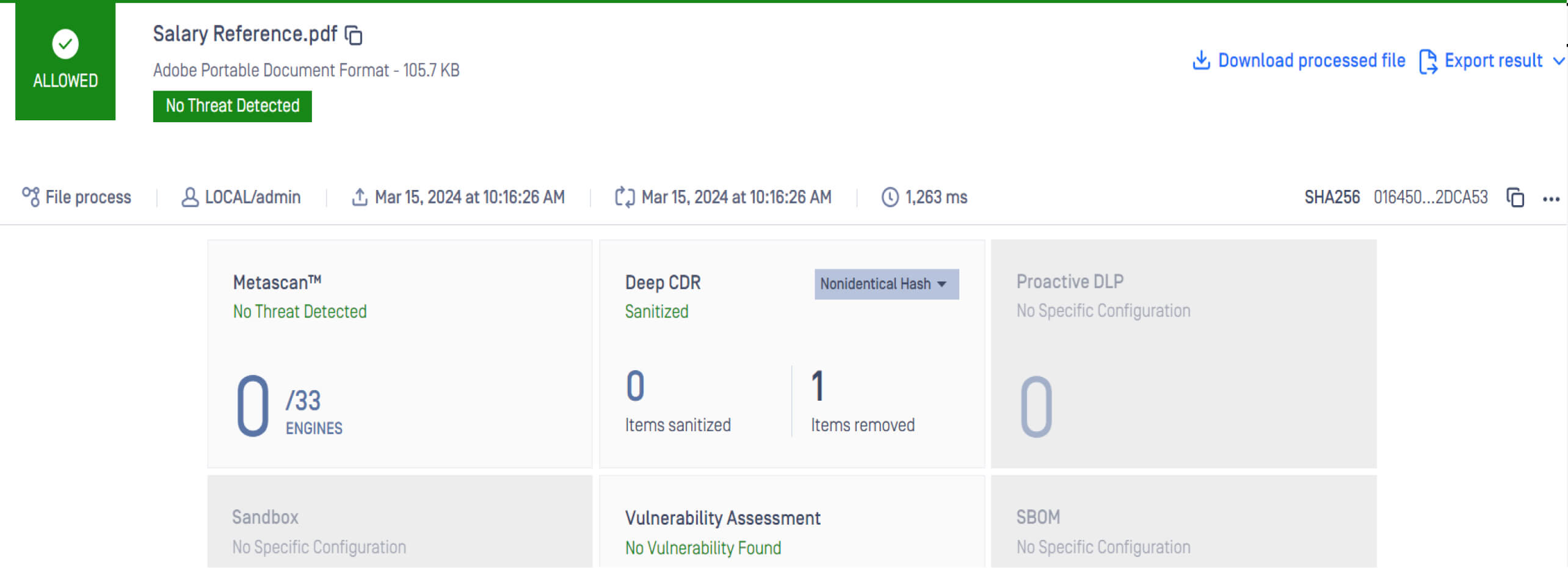1568x568 pixels.
Task: Click the No Threat Detected badge
Action: (232, 106)
